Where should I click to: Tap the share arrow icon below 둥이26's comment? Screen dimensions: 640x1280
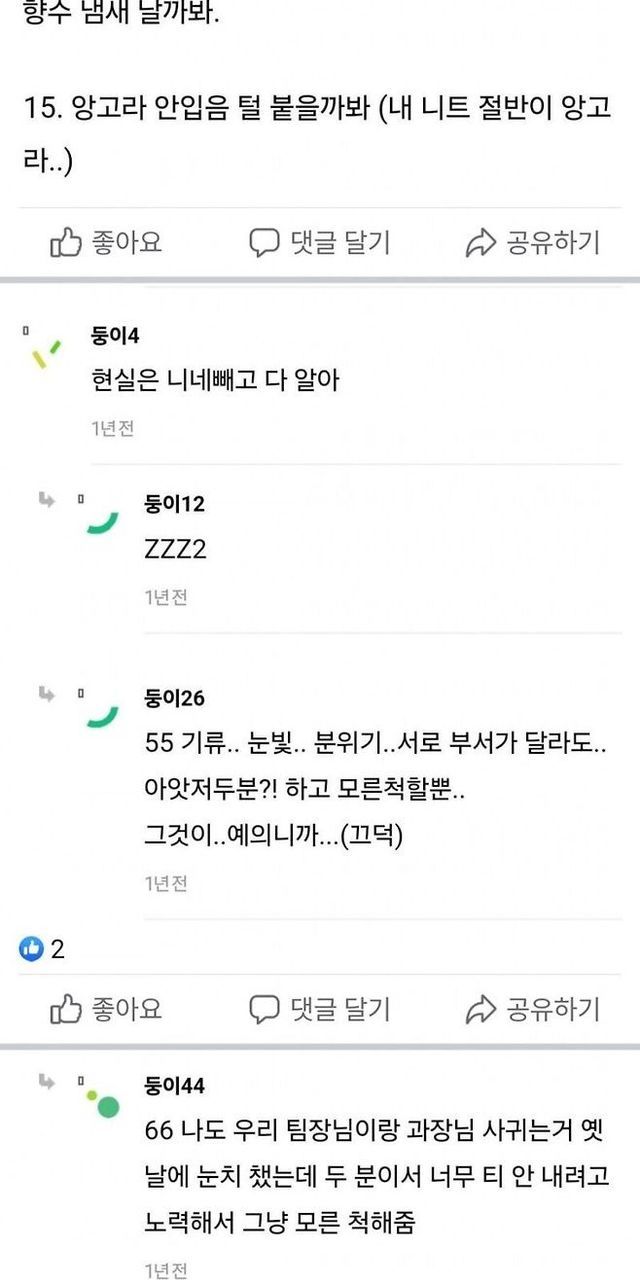click(x=482, y=1009)
